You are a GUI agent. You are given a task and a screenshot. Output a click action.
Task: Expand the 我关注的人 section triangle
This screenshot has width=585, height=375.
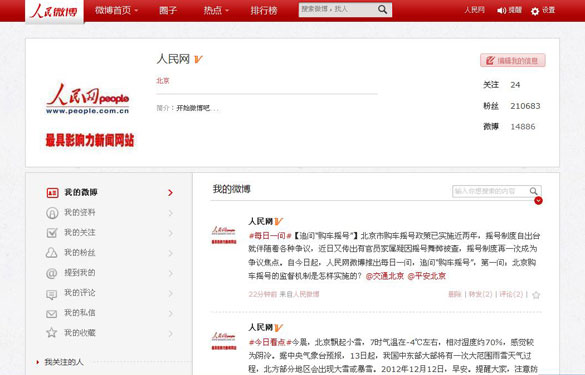pyautogui.click(x=38, y=362)
